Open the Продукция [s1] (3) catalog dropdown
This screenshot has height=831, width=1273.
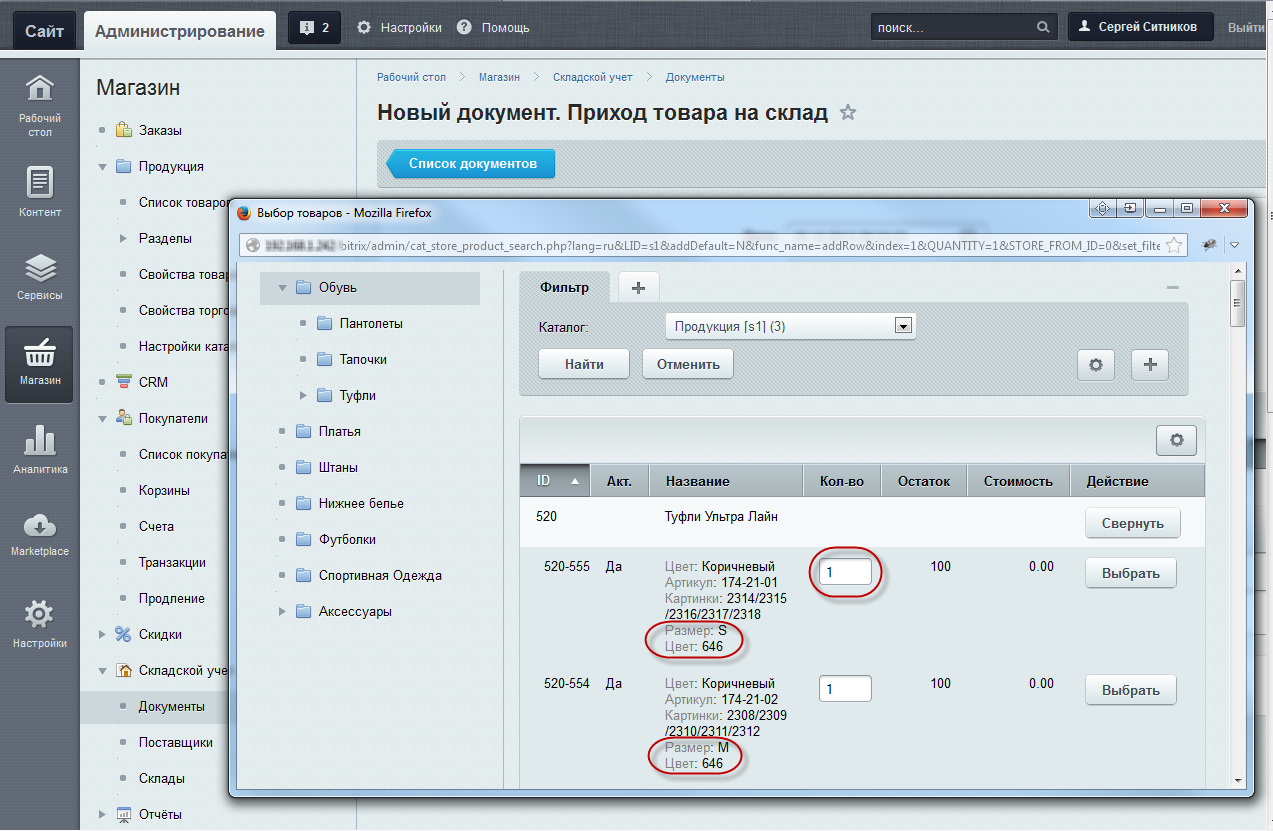click(x=791, y=326)
